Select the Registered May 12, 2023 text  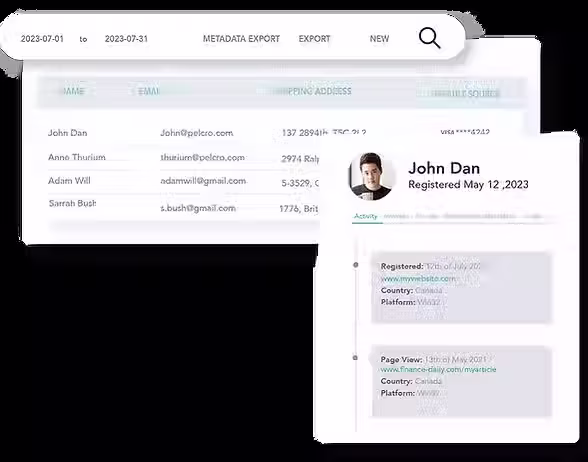tap(468, 184)
